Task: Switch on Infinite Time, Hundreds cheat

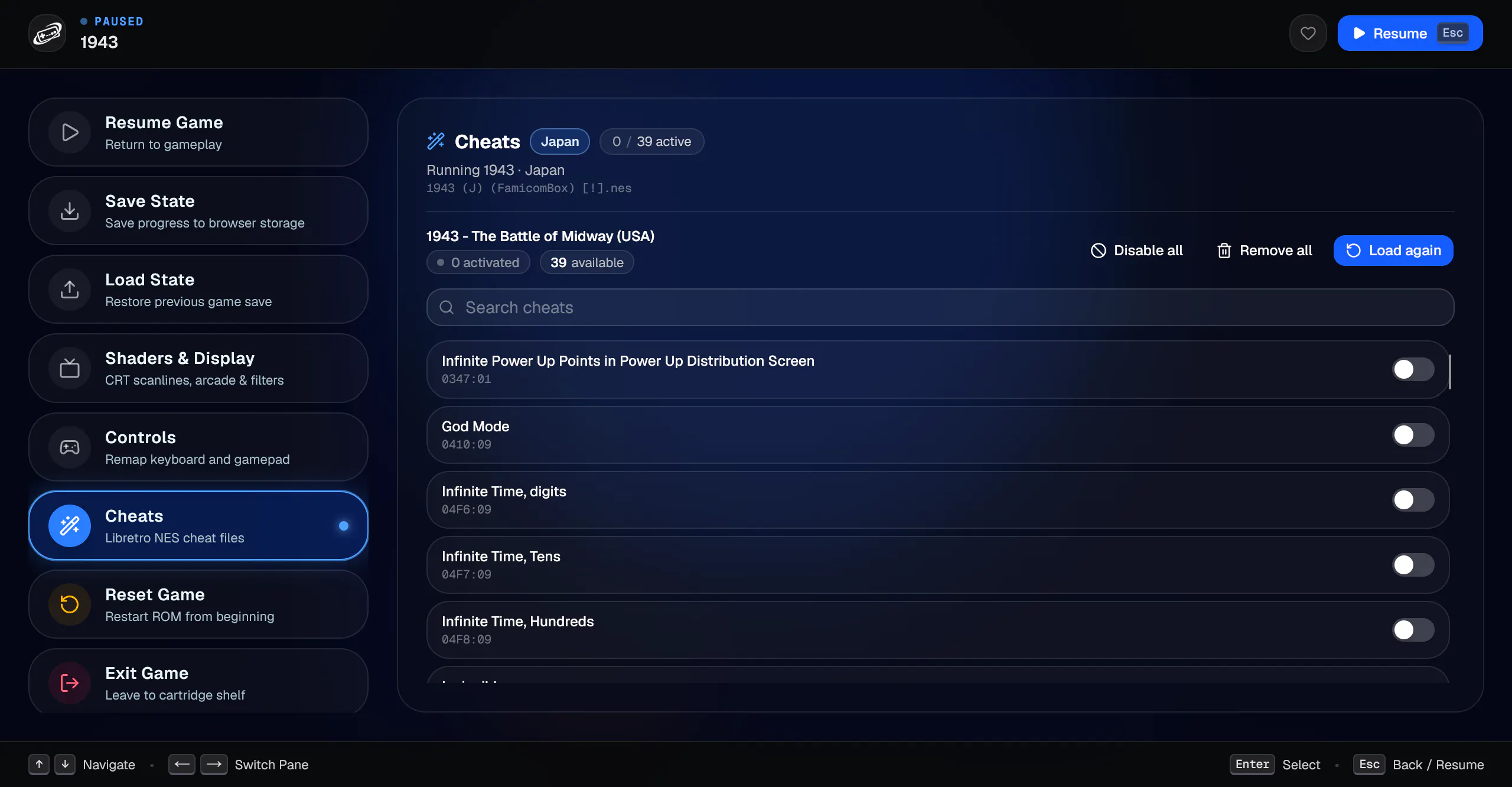Action: point(1413,630)
